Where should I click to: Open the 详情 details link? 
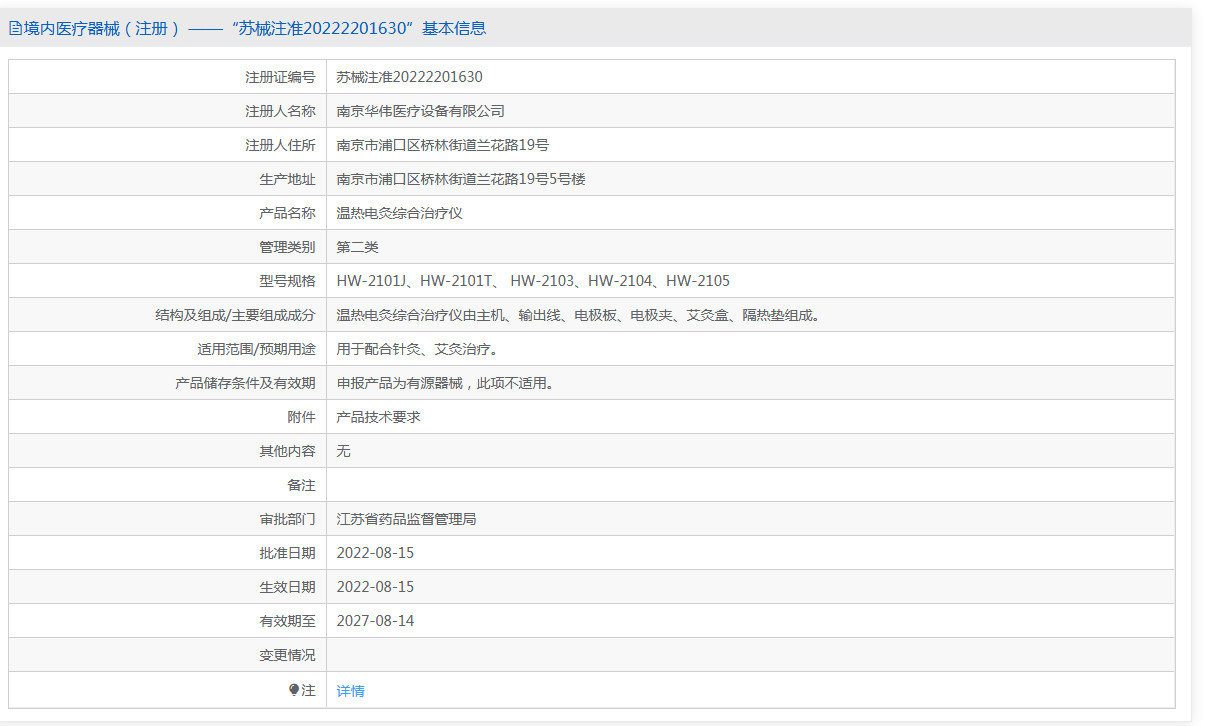pyautogui.click(x=351, y=691)
